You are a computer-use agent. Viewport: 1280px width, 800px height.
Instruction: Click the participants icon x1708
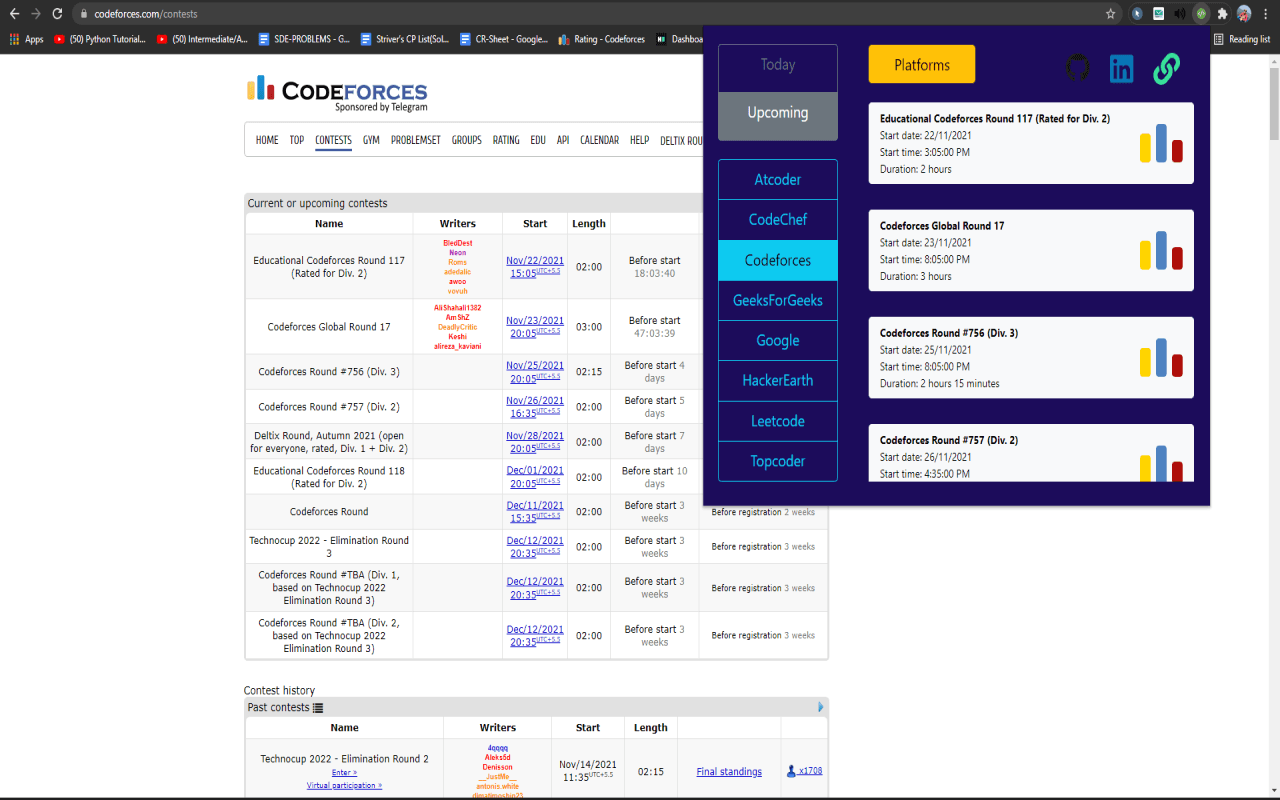click(x=804, y=770)
